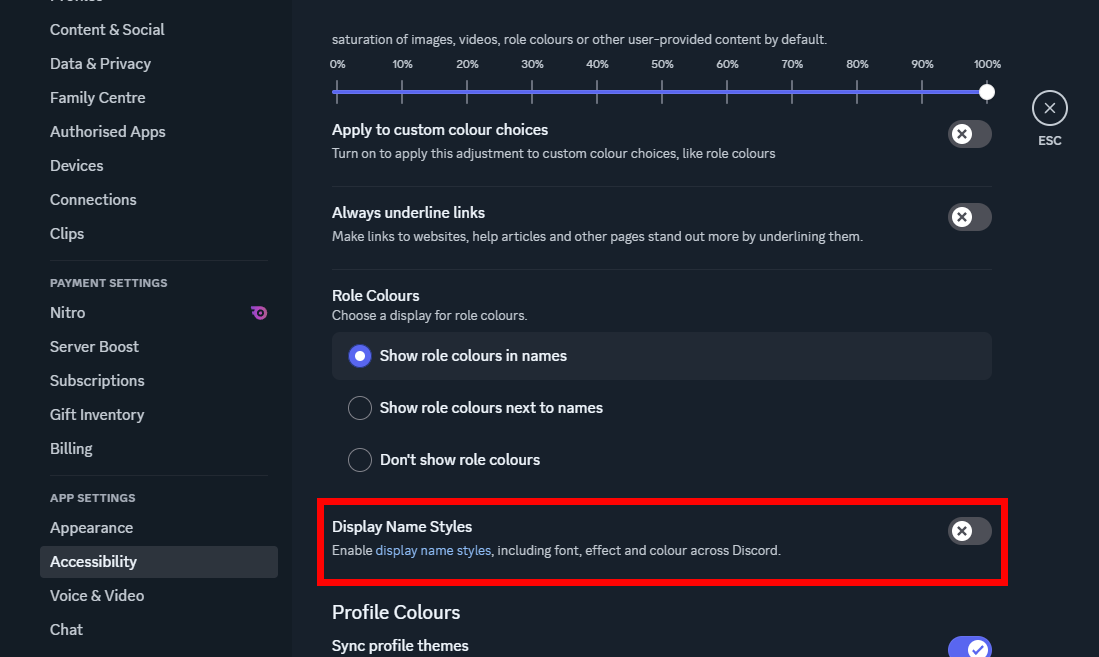Select Show role colours in names
Viewport: 1099px width, 657px height.
tap(360, 356)
